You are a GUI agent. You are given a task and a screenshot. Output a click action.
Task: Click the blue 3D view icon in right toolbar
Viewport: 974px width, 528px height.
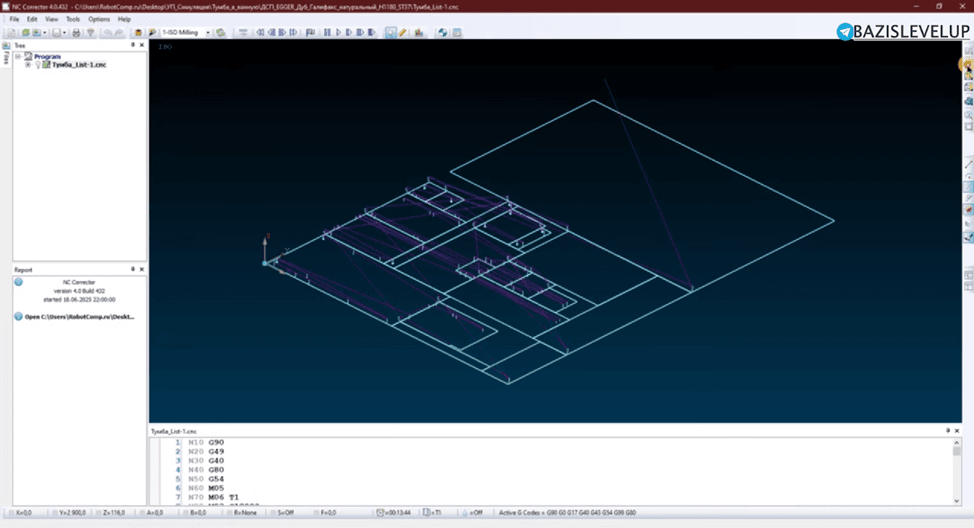point(968,101)
